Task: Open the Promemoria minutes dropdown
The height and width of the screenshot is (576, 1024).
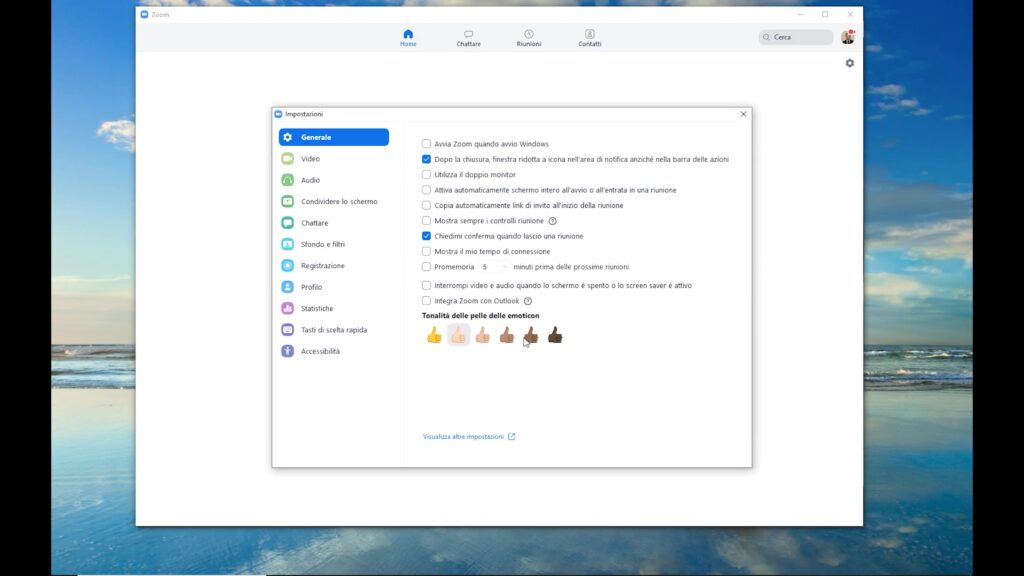Action: [494, 267]
